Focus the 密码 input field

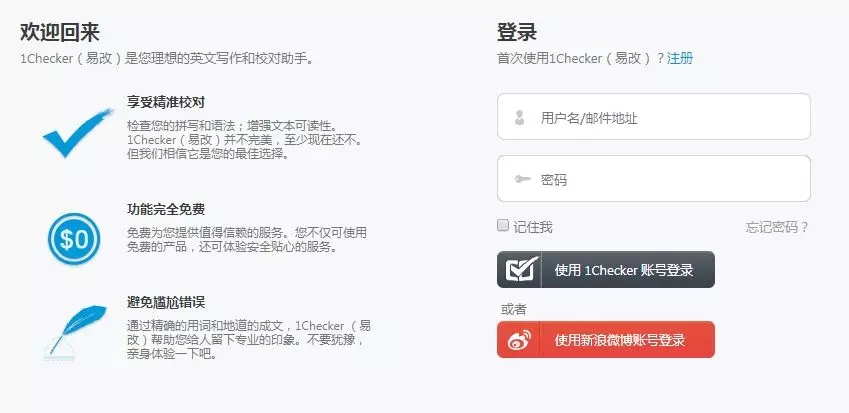[x=654, y=179]
